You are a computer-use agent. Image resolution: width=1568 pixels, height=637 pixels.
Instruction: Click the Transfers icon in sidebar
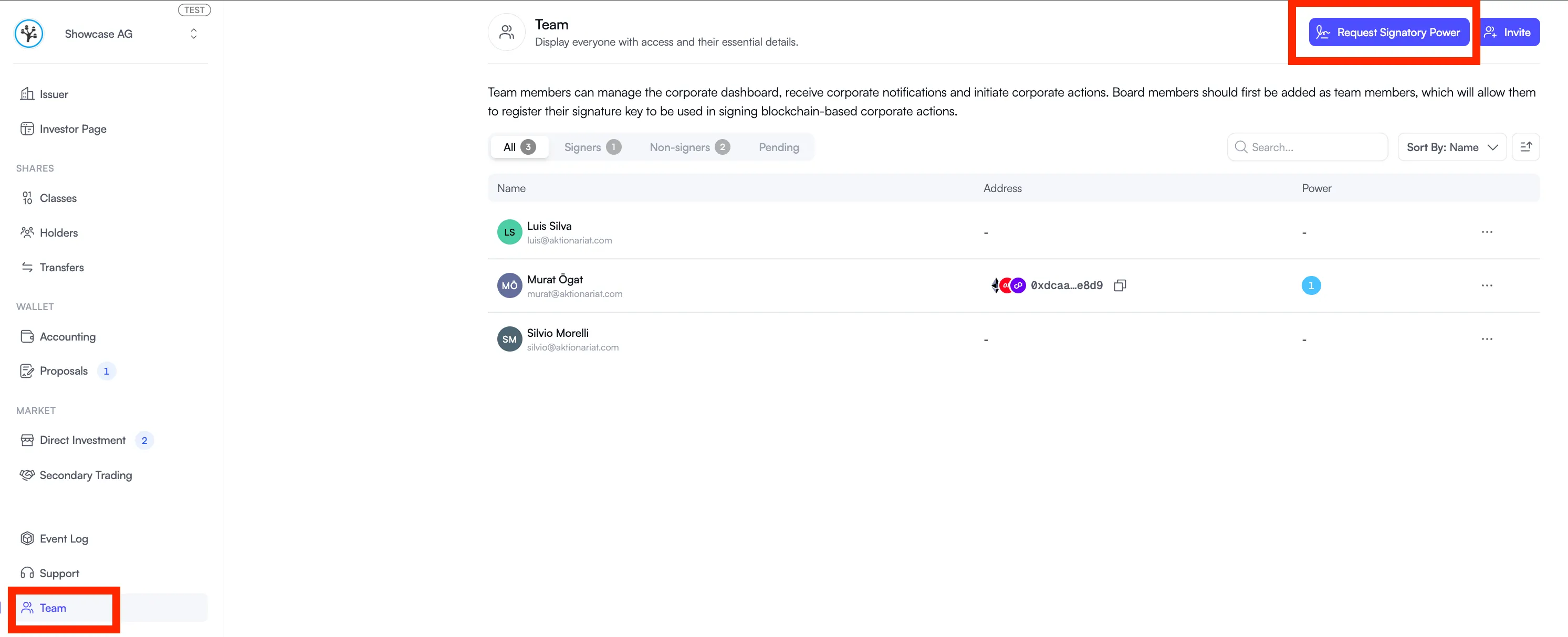[28, 267]
